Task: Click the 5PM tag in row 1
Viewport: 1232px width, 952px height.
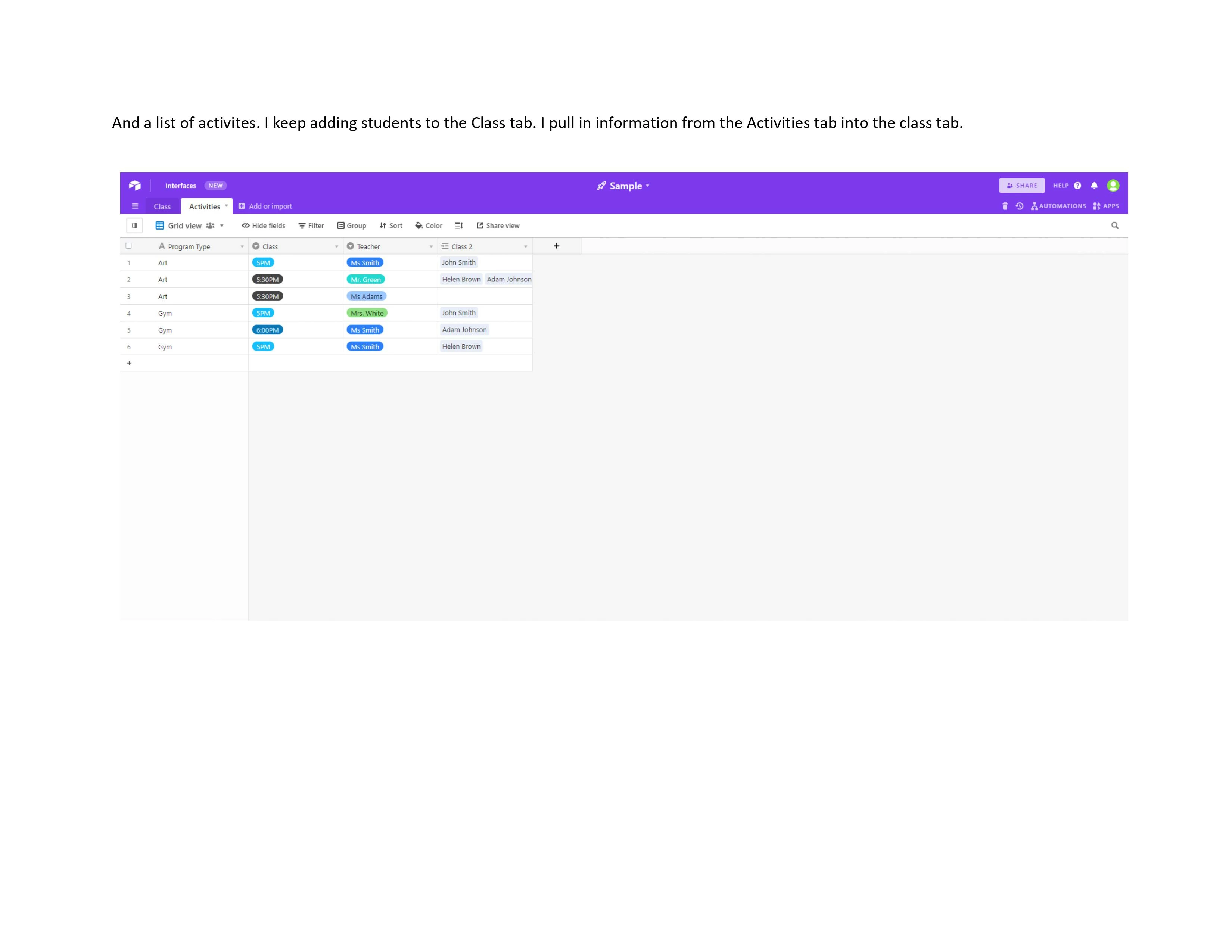Action: click(263, 262)
